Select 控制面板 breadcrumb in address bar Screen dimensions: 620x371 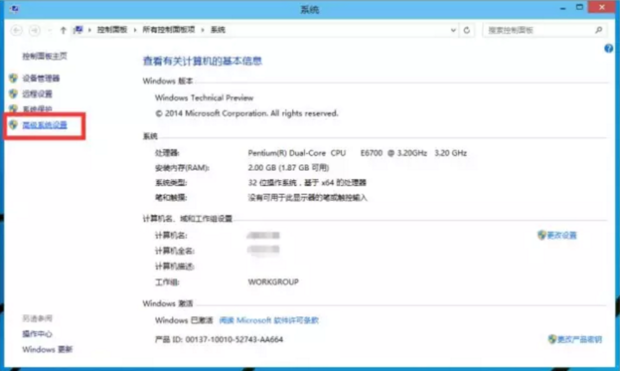pyautogui.click(x=112, y=30)
